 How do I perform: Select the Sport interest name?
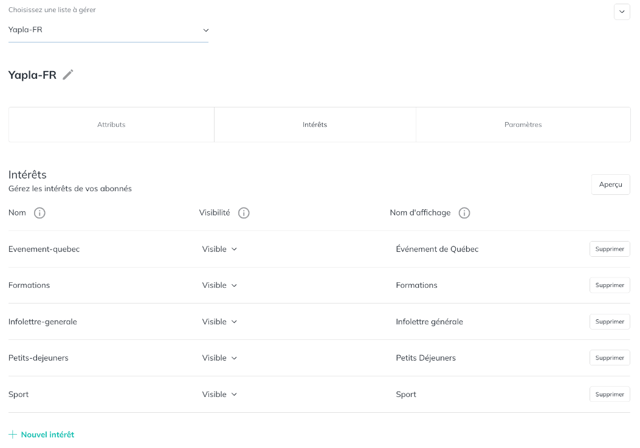(x=18, y=395)
